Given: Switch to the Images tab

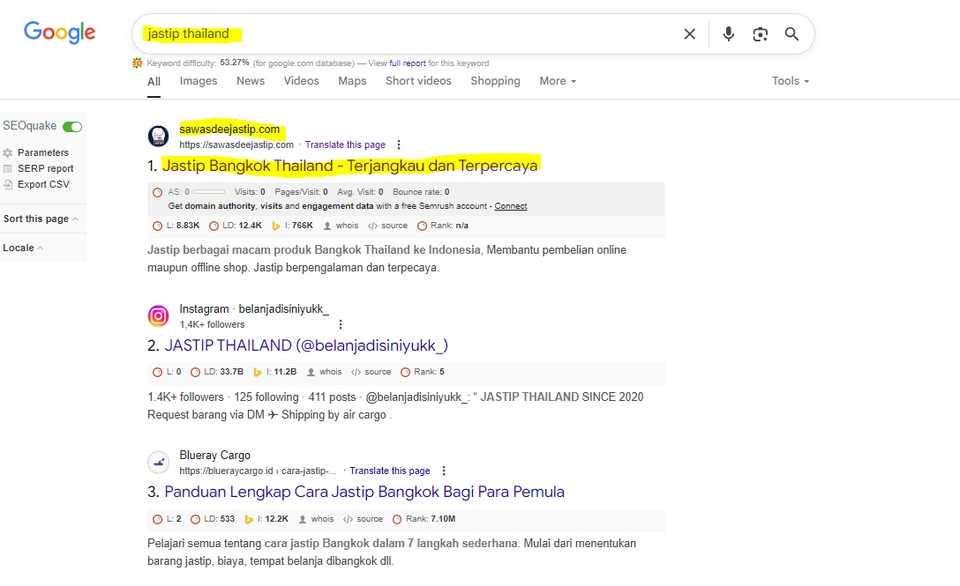Looking at the screenshot, I should [x=198, y=81].
